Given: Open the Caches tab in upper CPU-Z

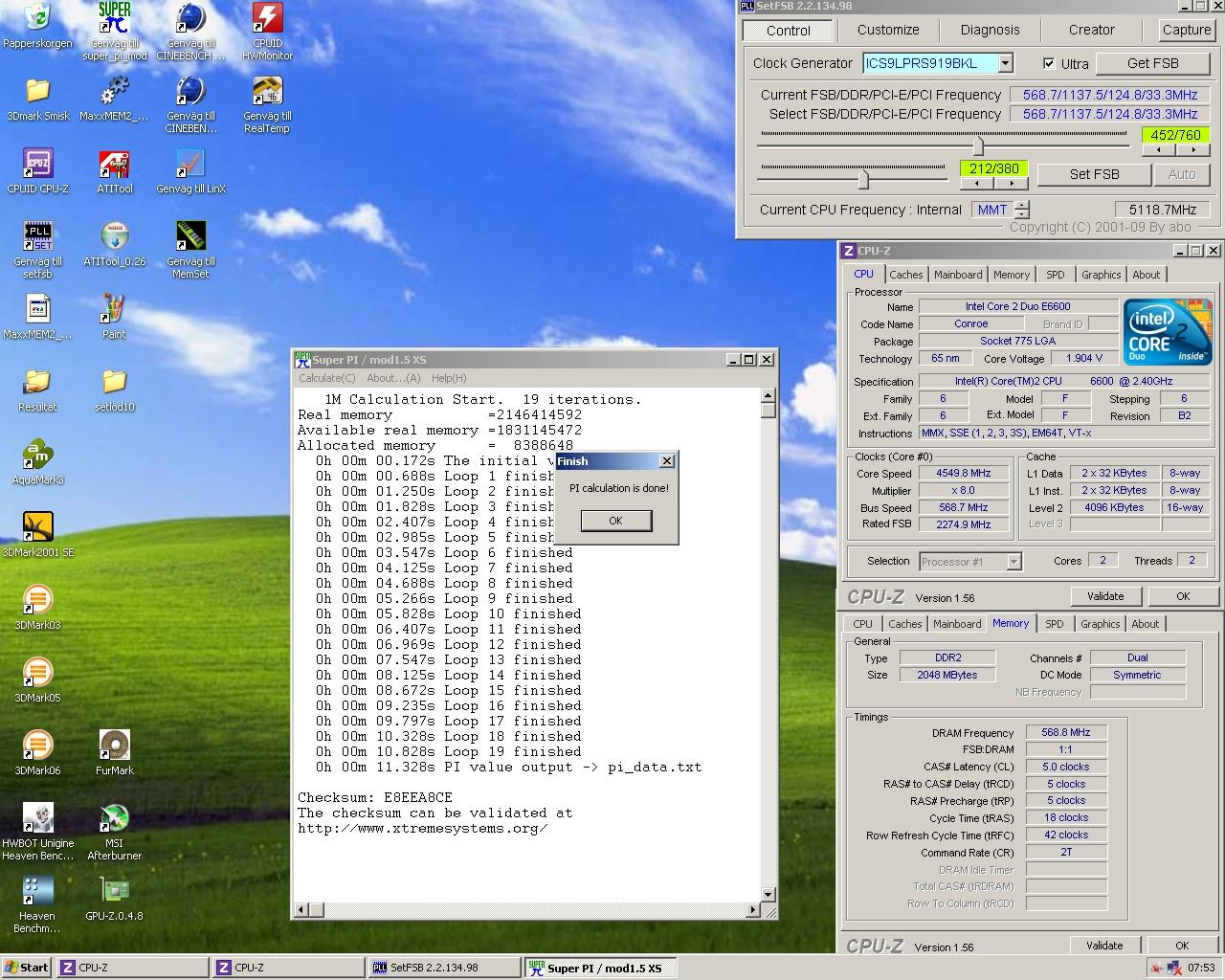Looking at the screenshot, I should [x=905, y=275].
